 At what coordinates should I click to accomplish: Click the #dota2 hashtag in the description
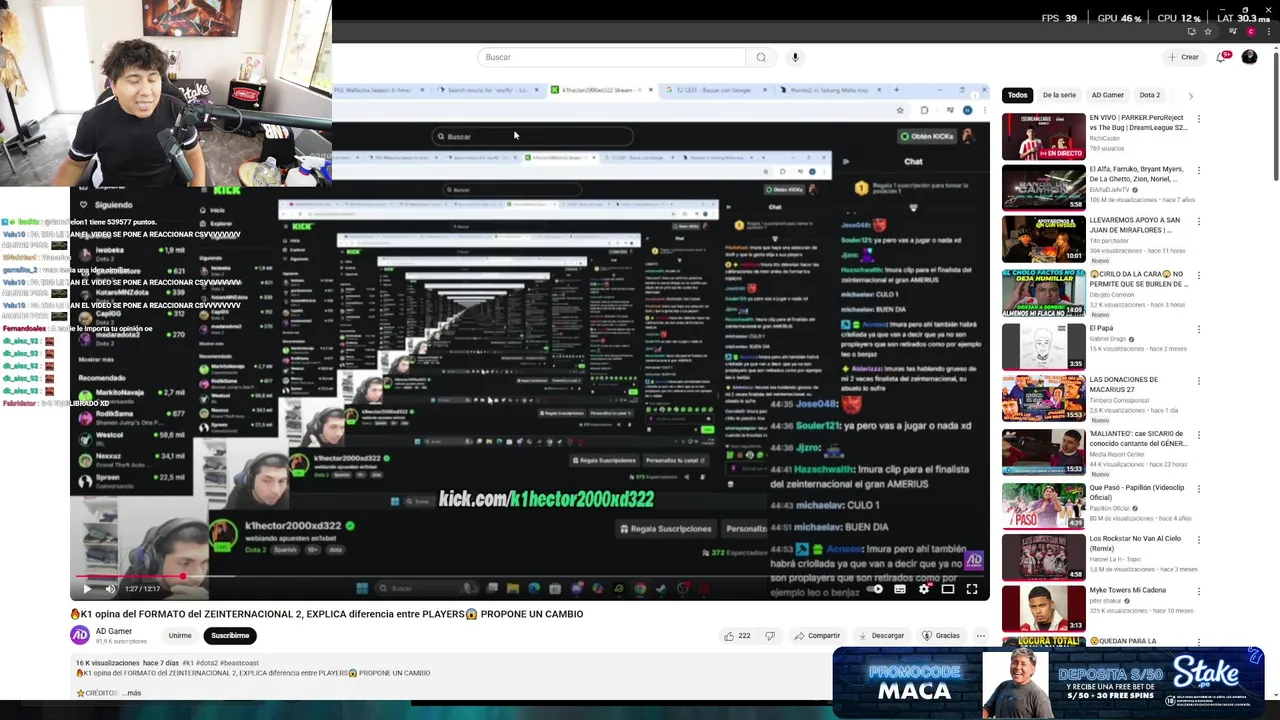coord(207,663)
